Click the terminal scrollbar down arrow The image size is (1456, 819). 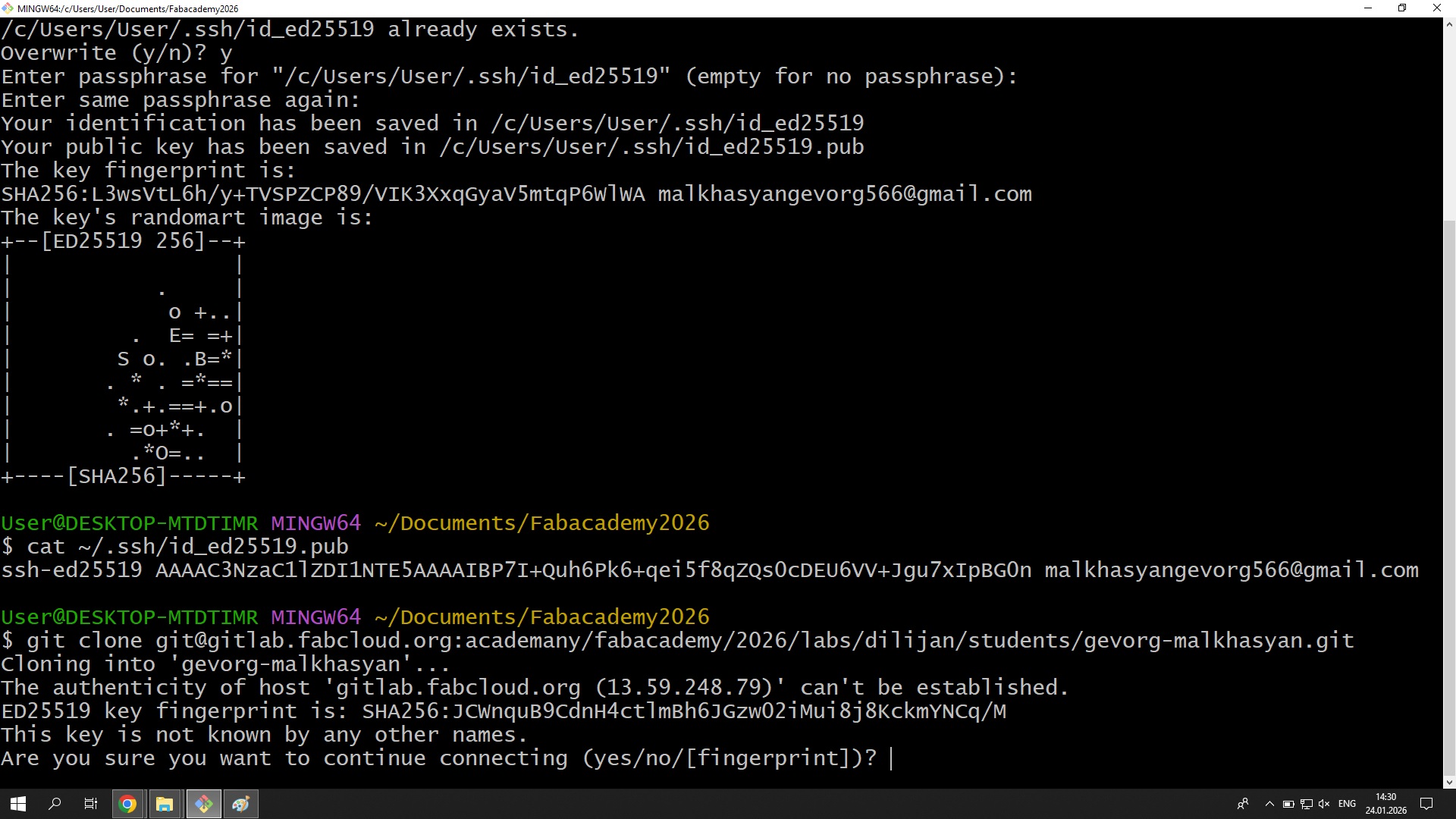[1449, 782]
